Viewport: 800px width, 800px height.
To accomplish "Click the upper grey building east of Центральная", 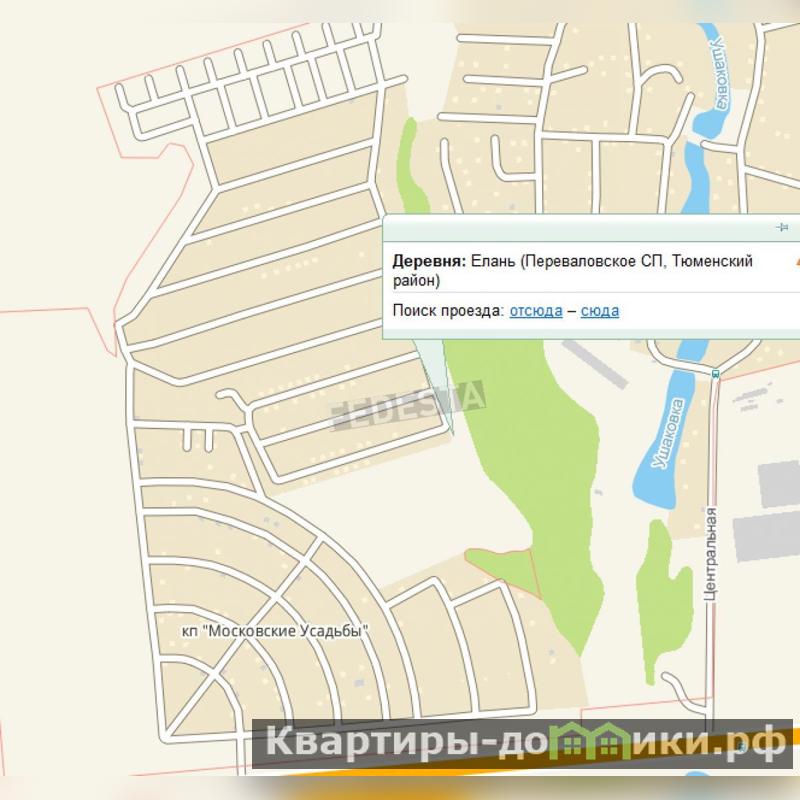I will coord(778,484).
